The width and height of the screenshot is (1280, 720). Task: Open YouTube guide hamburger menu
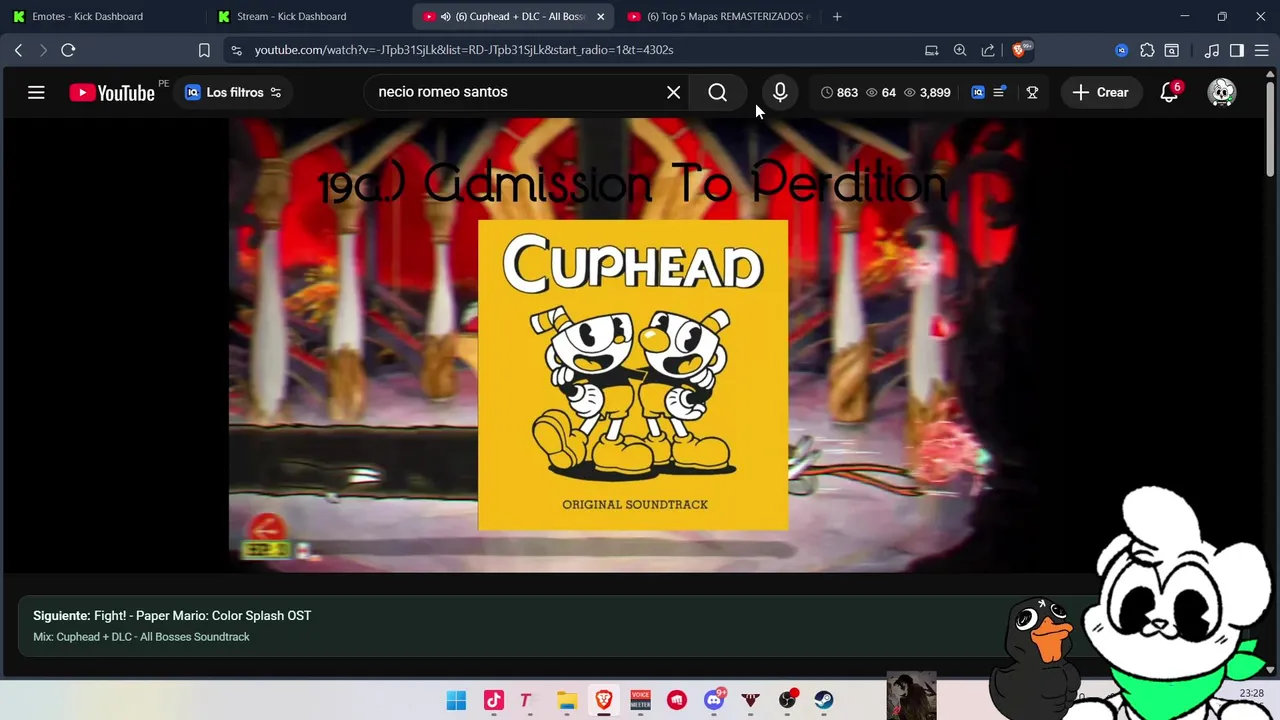point(36,92)
